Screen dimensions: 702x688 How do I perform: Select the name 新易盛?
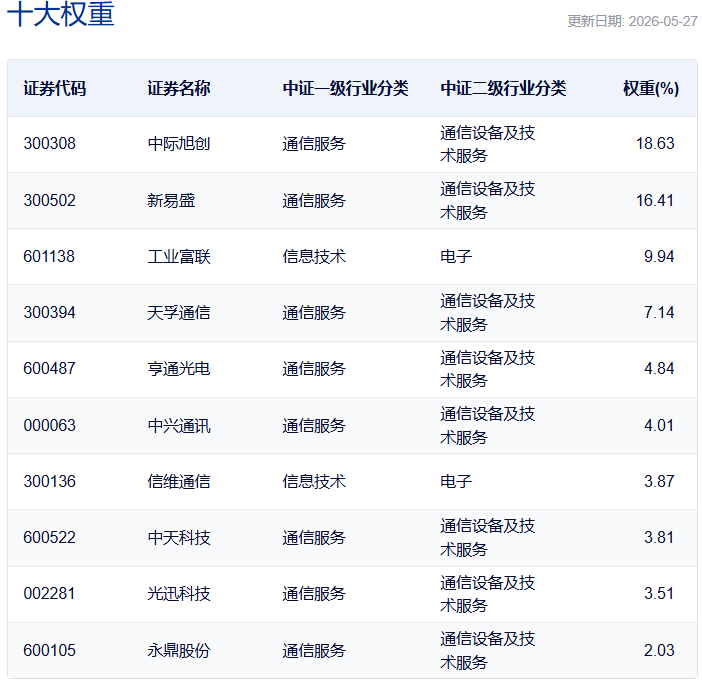(x=171, y=200)
